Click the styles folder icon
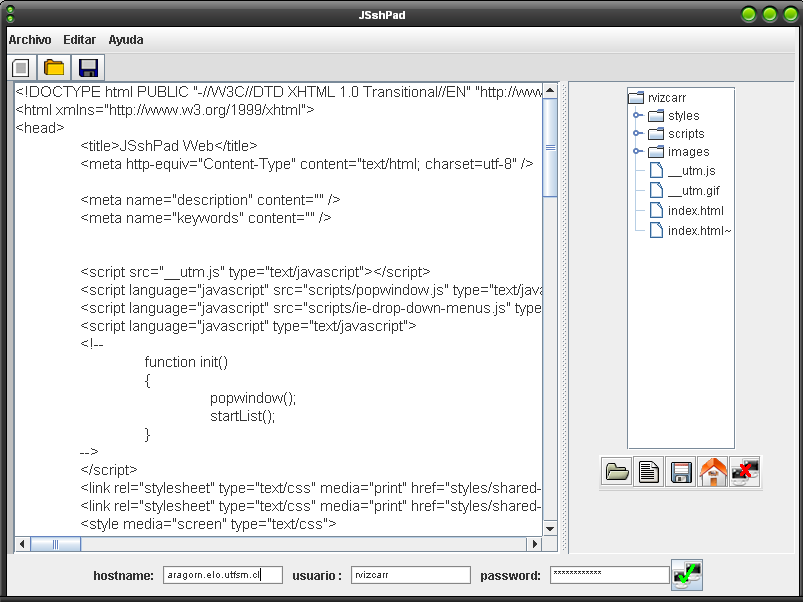The height and width of the screenshot is (602, 803). tap(656, 116)
